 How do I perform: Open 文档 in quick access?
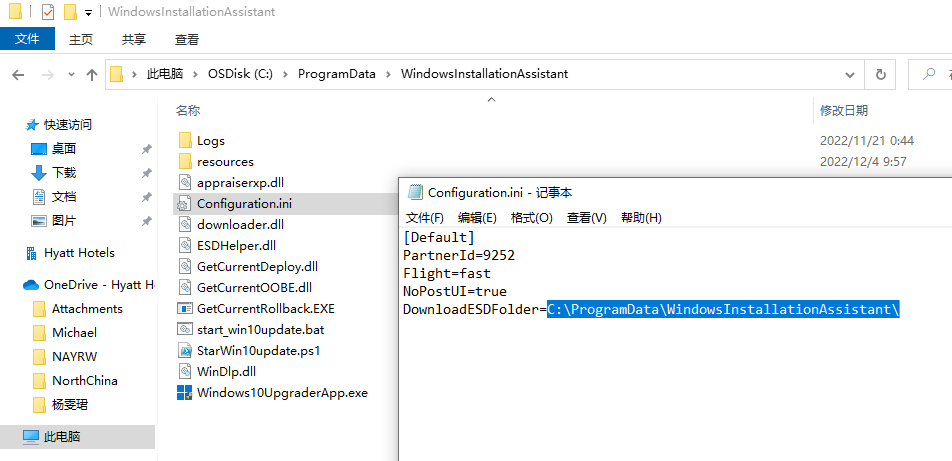[x=64, y=197]
